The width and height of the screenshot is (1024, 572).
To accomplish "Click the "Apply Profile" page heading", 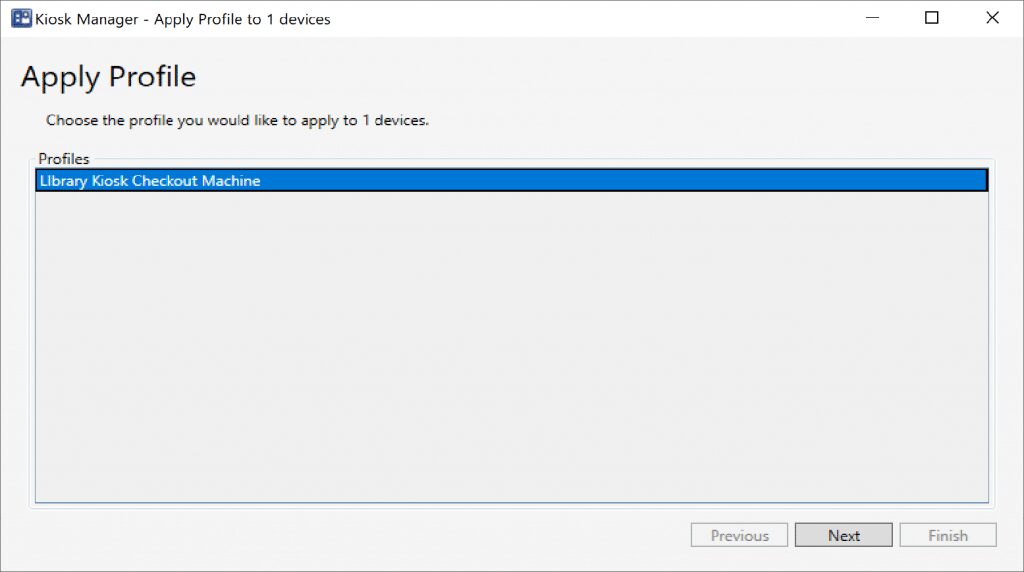I will (x=108, y=77).
